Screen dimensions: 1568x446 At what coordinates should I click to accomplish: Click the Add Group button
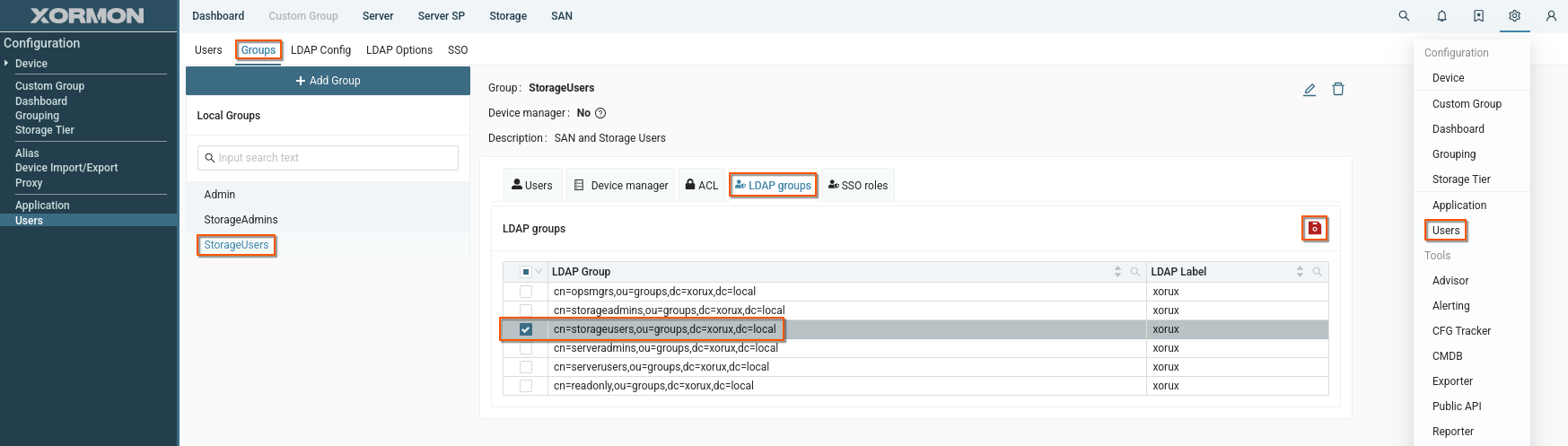tap(328, 81)
